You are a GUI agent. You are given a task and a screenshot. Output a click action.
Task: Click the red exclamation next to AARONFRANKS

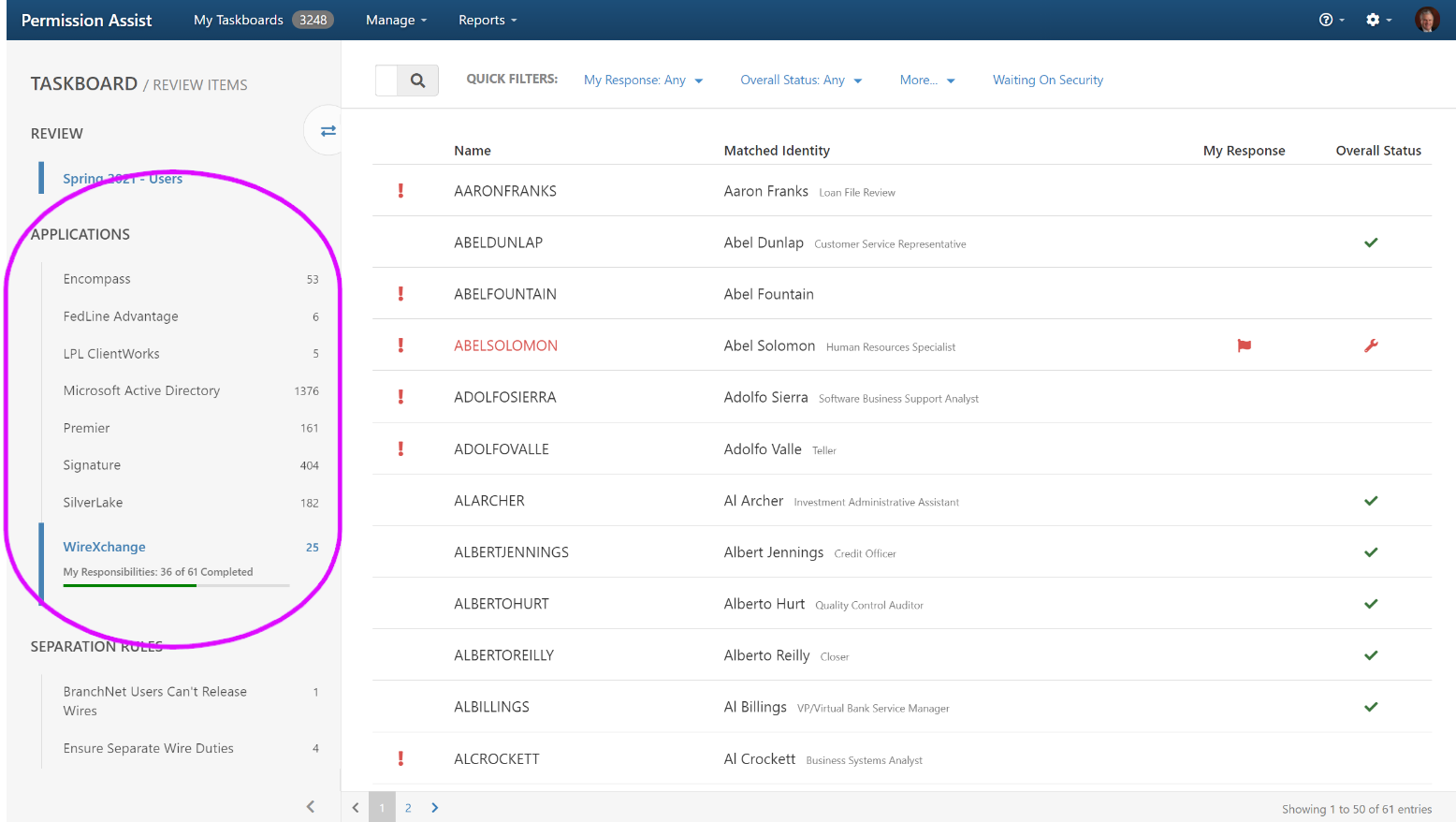click(400, 191)
